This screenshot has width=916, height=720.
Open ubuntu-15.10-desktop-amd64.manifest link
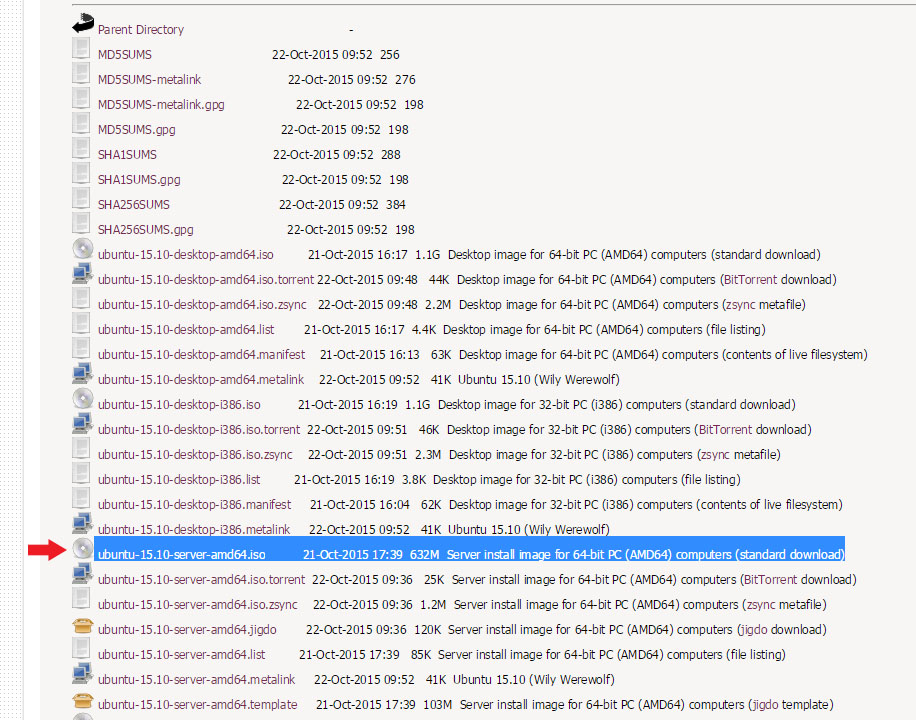(x=202, y=355)
